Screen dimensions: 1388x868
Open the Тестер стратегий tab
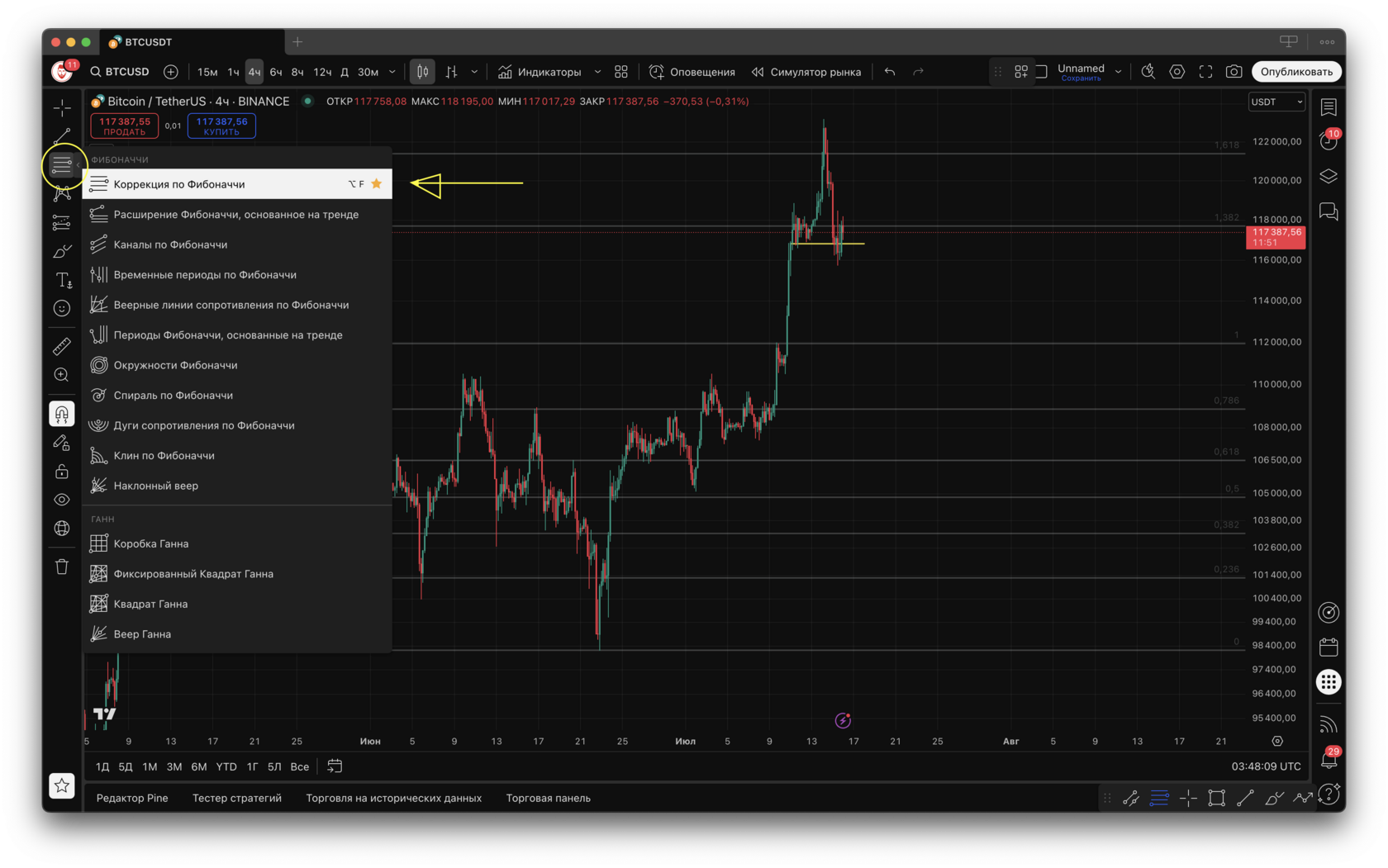point(237,798)
